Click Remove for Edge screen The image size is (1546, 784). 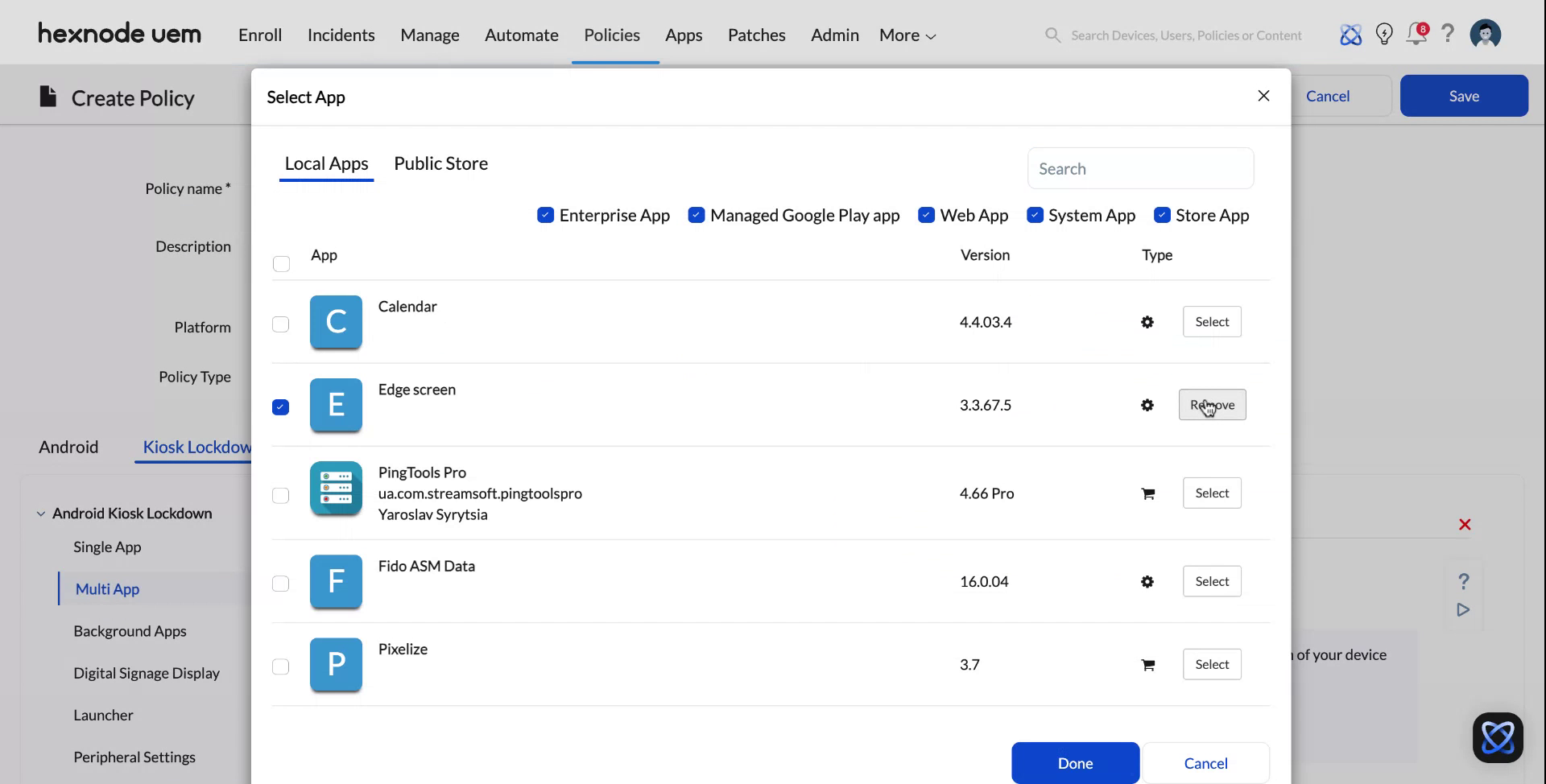1212,405
